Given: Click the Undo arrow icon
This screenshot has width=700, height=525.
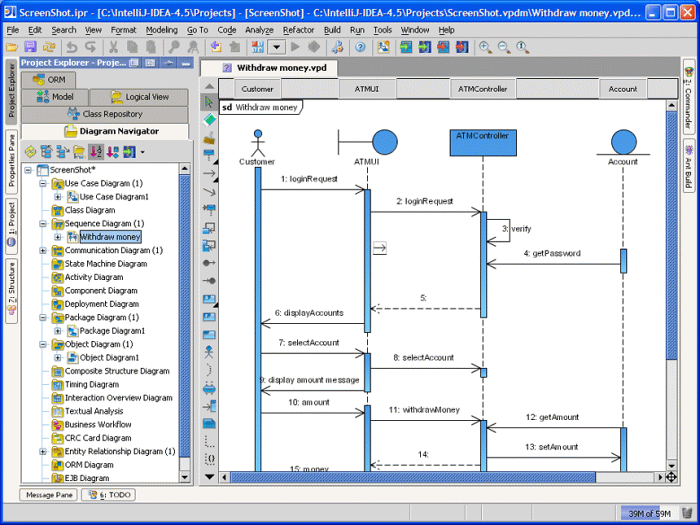Looking at the screenshot, I should 71,47.
